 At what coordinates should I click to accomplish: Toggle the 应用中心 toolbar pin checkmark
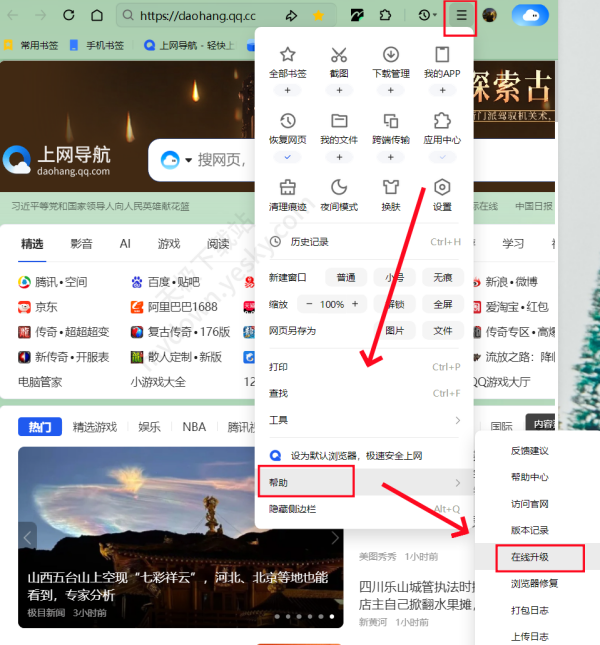click(x=442, y=157)
